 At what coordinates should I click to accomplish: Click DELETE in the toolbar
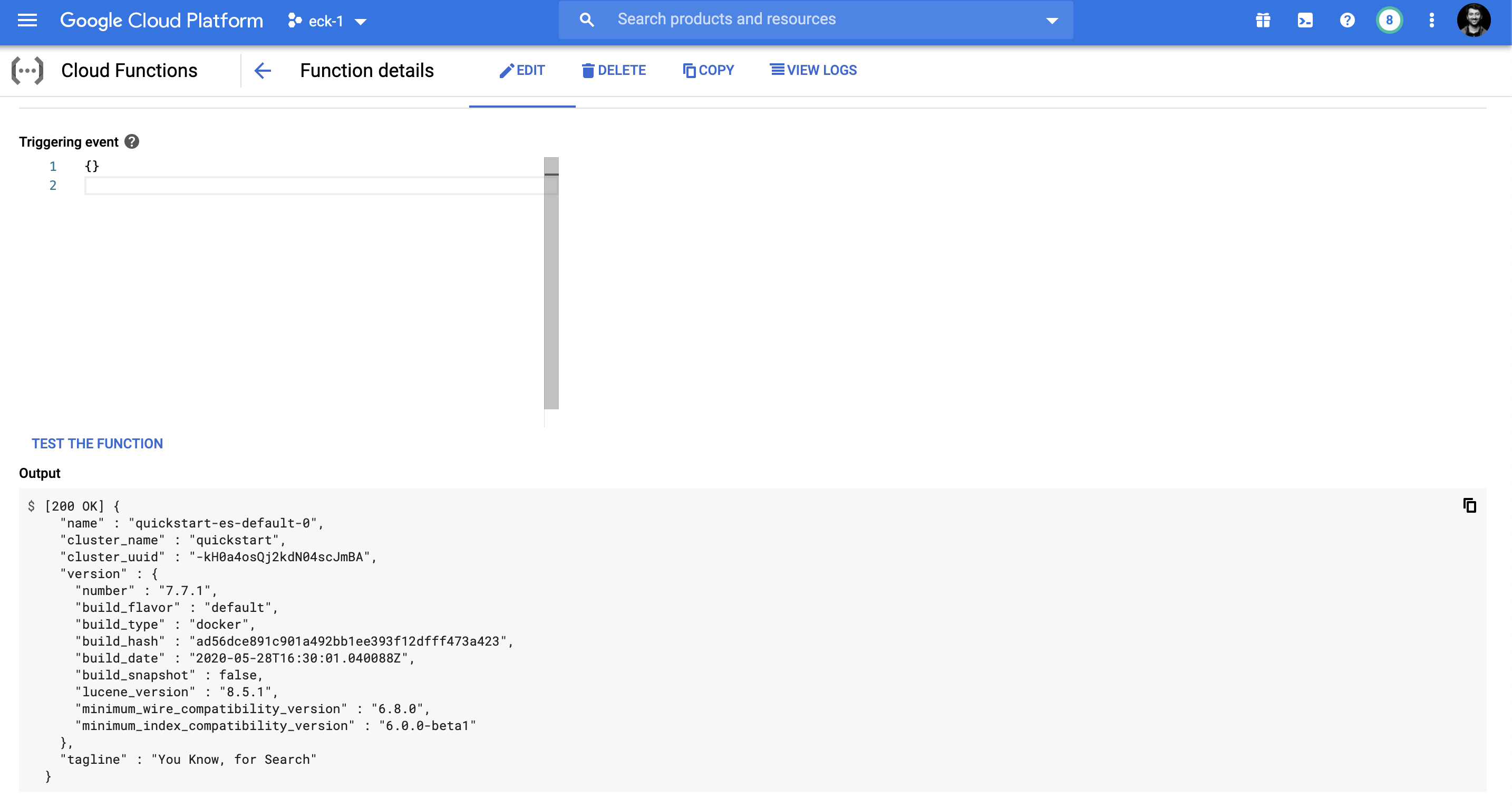613,71
